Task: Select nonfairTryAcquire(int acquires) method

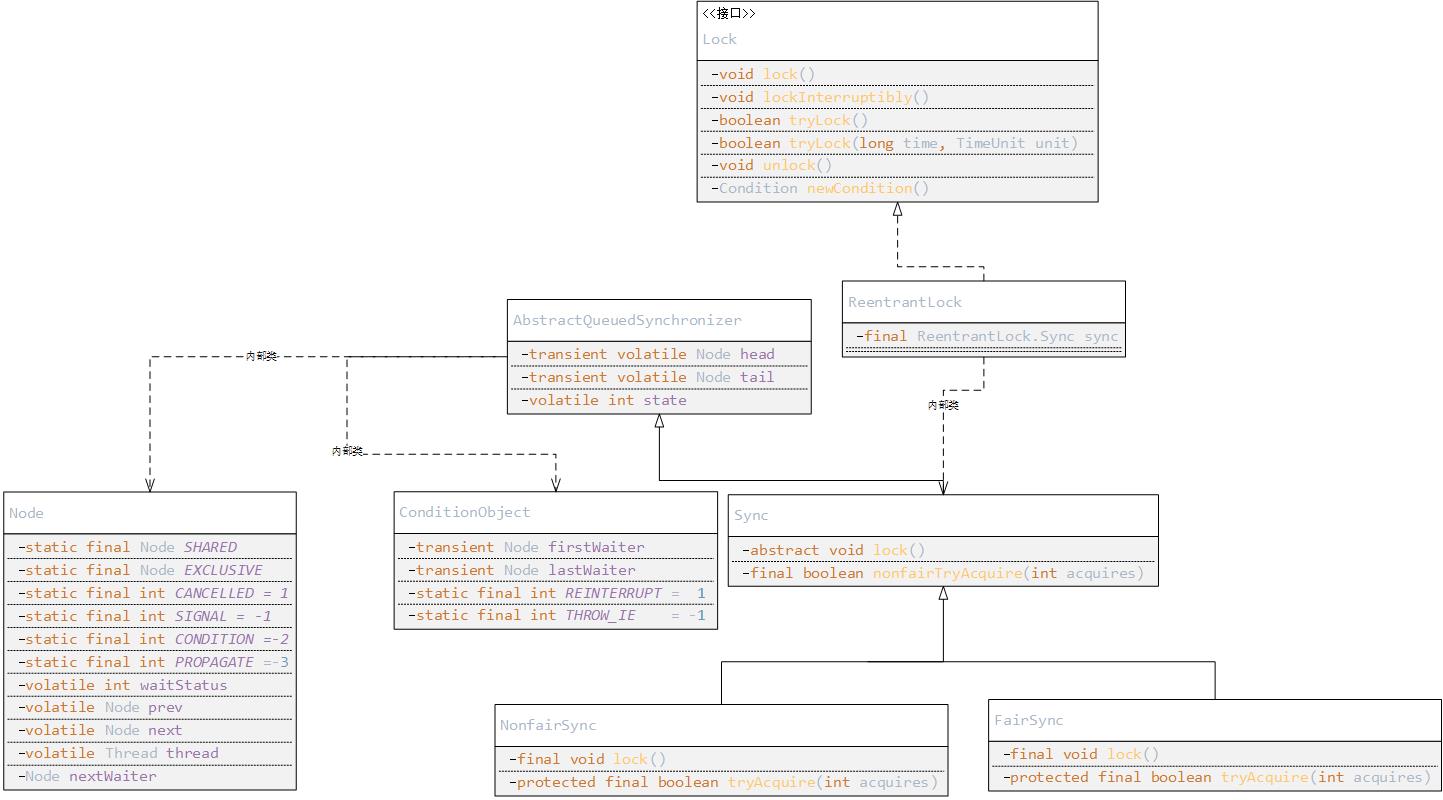Action: [943, 573]
